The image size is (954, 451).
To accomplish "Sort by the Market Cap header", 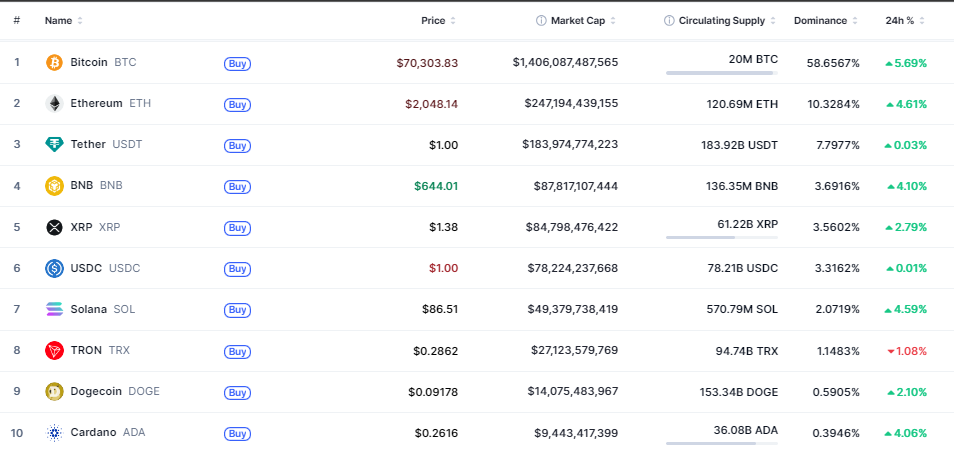I will pyautogui.click(x=580, y=20).
